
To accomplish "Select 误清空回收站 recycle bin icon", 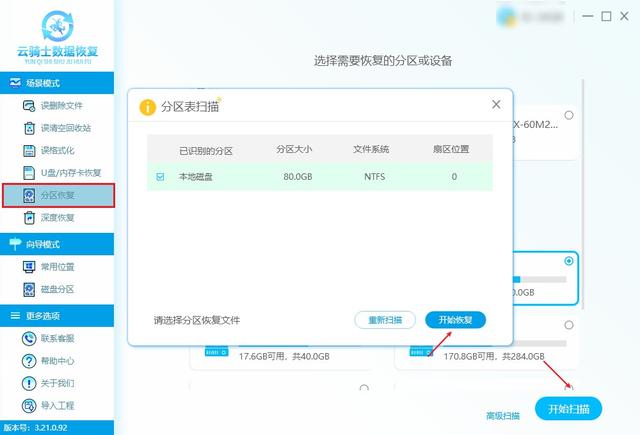I will click(29, 128).
